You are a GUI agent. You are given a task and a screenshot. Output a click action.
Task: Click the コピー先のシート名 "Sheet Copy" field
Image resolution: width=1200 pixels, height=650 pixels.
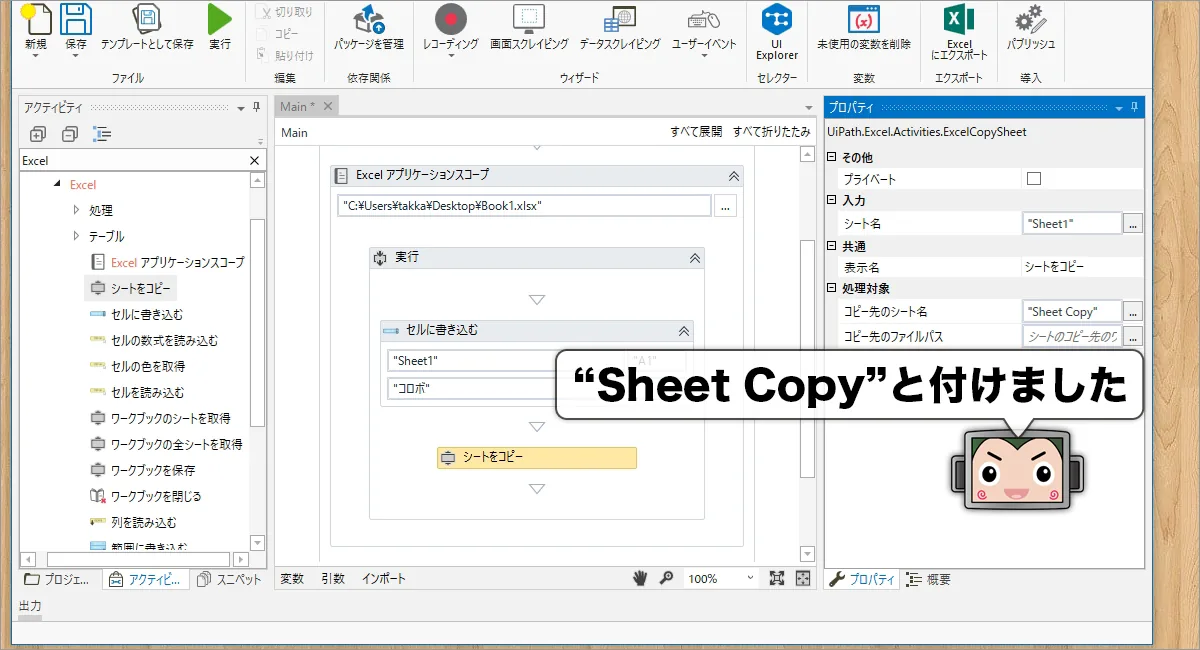[1072, 312]
